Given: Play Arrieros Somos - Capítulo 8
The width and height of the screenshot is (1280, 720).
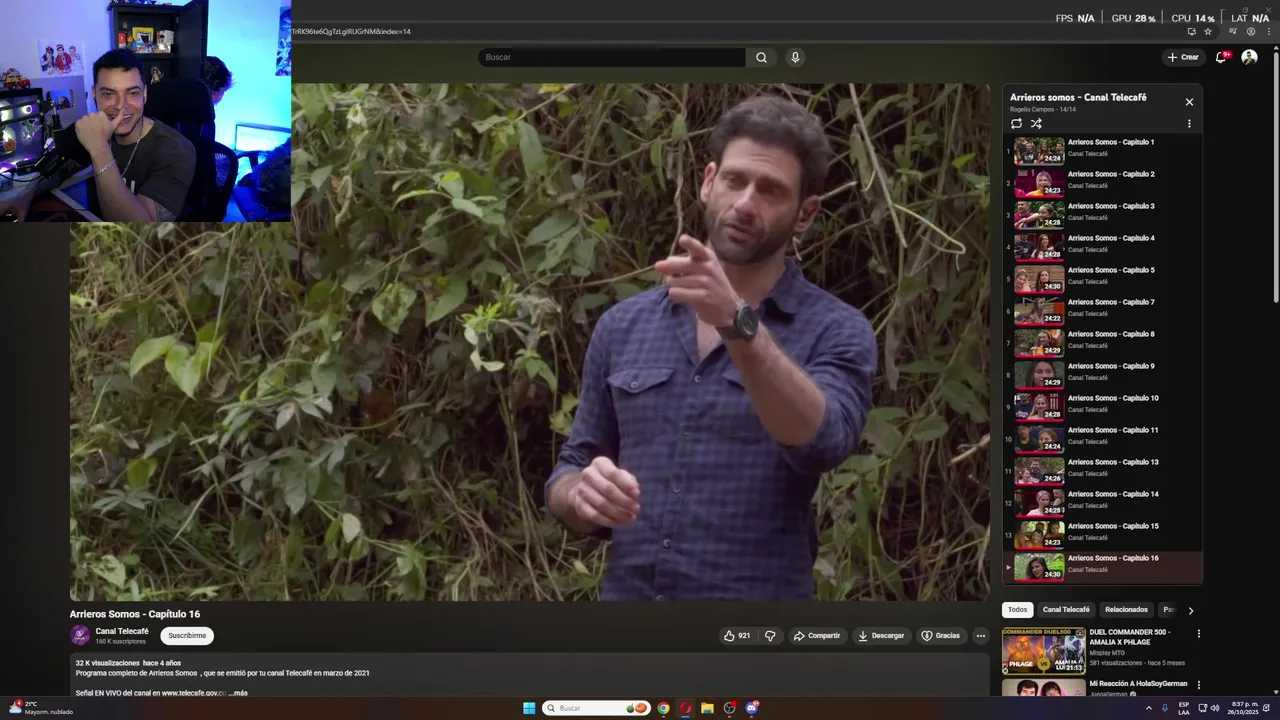Looking at the screenshot, I should pos(1104,342).
